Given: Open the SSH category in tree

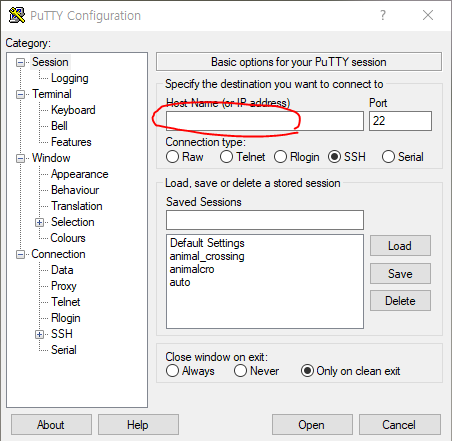Looking at the screenshot, I should click(62, 334).
